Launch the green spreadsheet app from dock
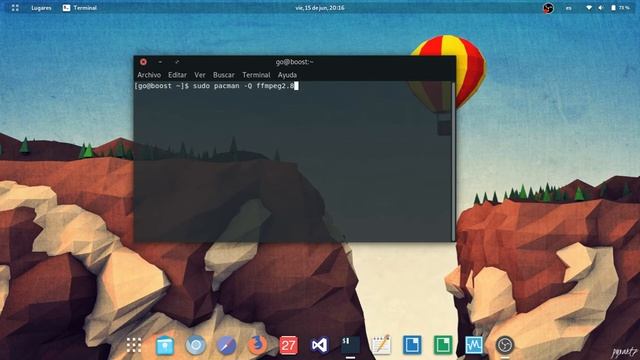 [x=443, y=345]
